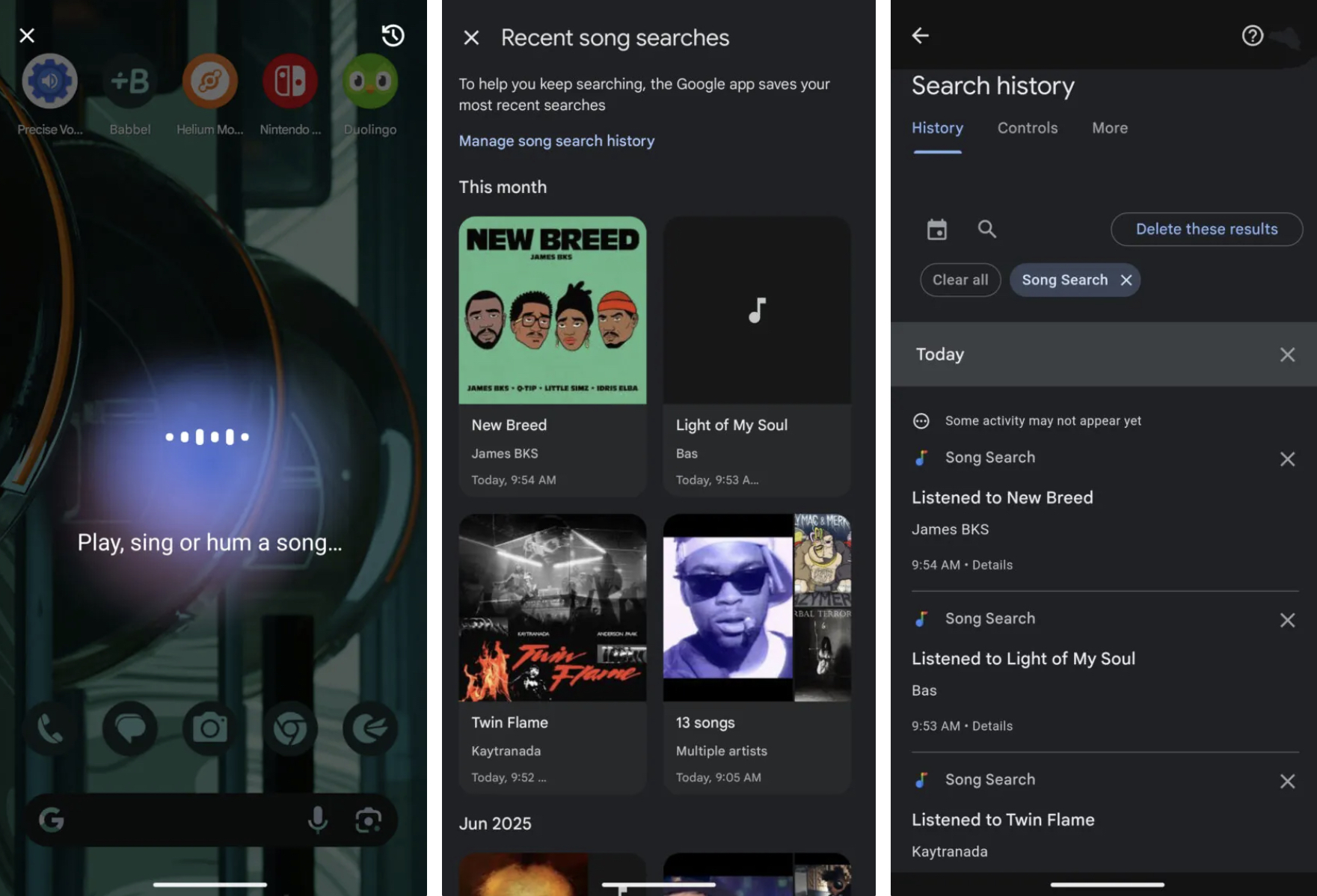
Task: Open Details for the 9:54 AM entry
Action: (x=992, y=565)
